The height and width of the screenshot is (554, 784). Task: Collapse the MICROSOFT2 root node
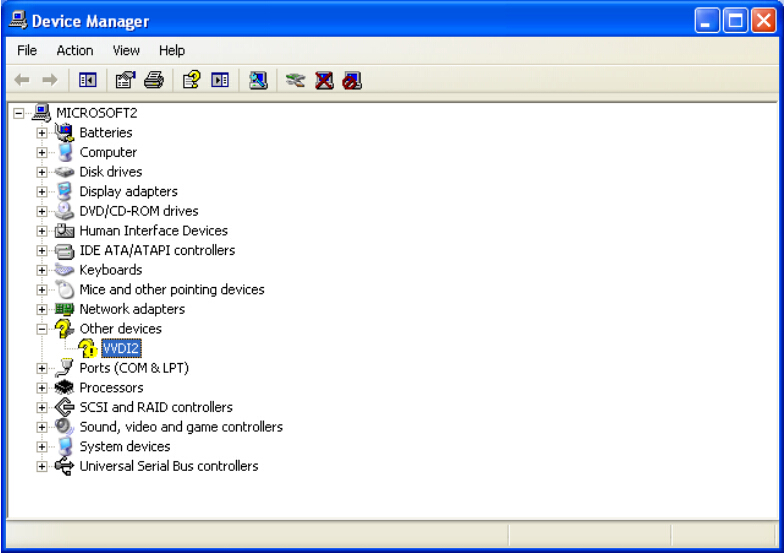(x=18, y=114)
